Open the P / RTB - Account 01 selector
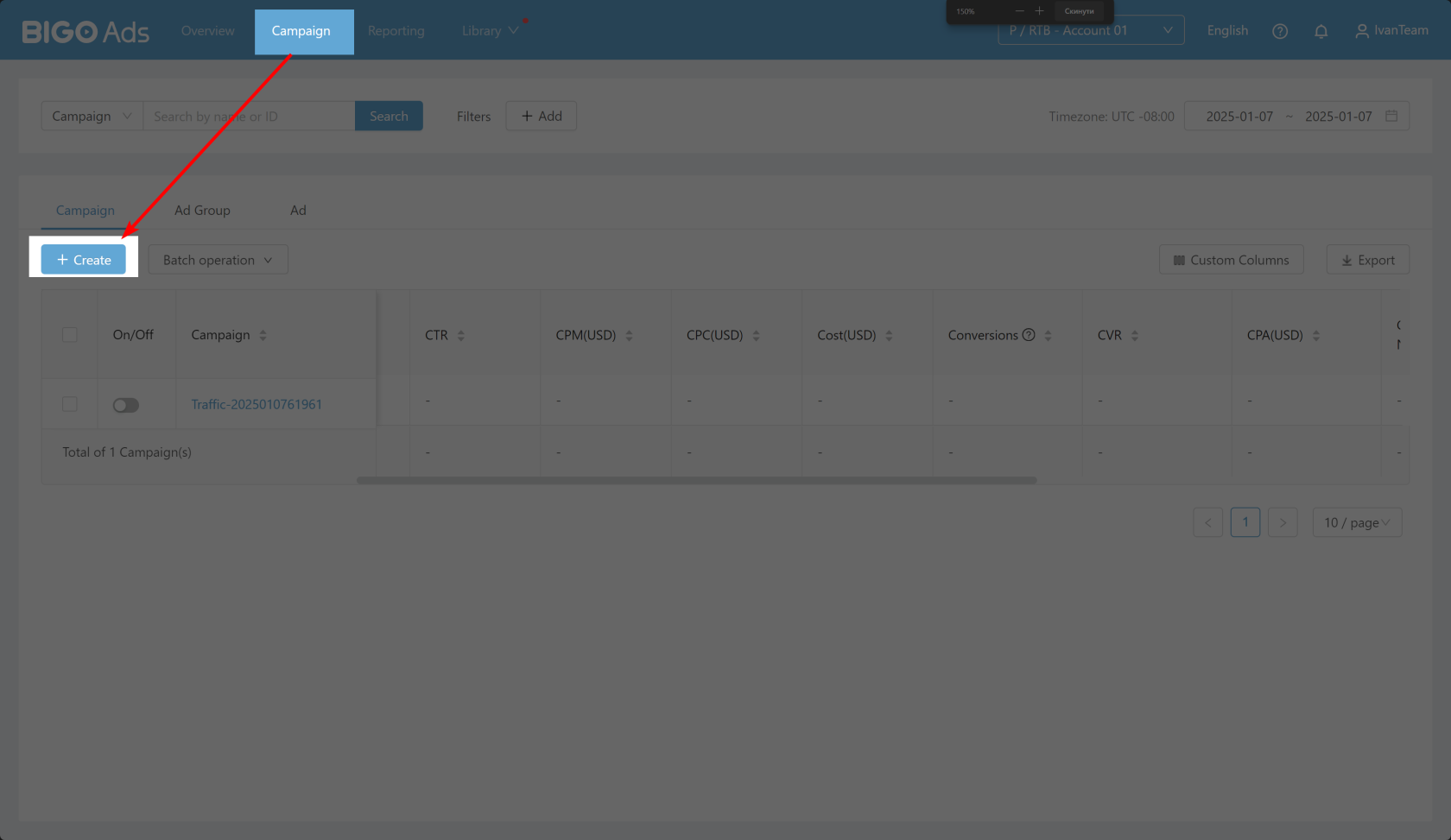The height and width of the screenshot is (840, 1451). [x=1091, y=30]
